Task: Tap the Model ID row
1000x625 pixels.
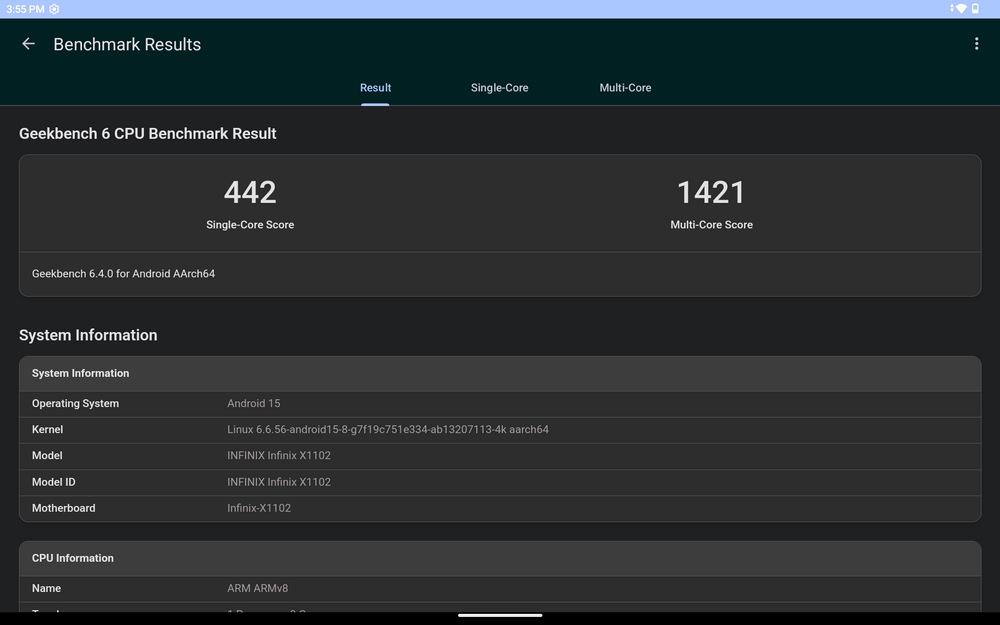Action: 500,482
